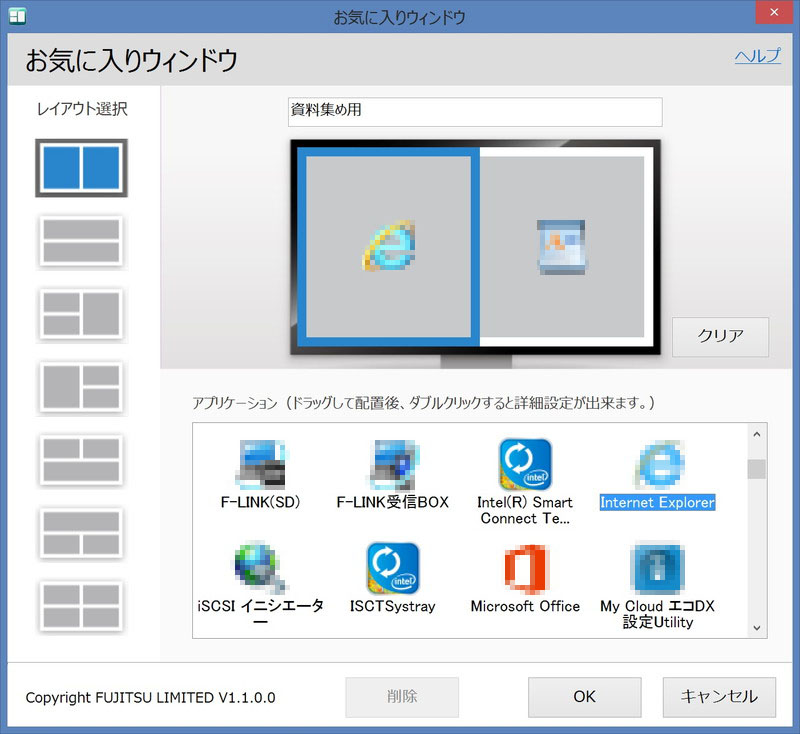Choose the two vertical columns layout
Viewport: 800px width, 734px height.
tap(81, 168)
